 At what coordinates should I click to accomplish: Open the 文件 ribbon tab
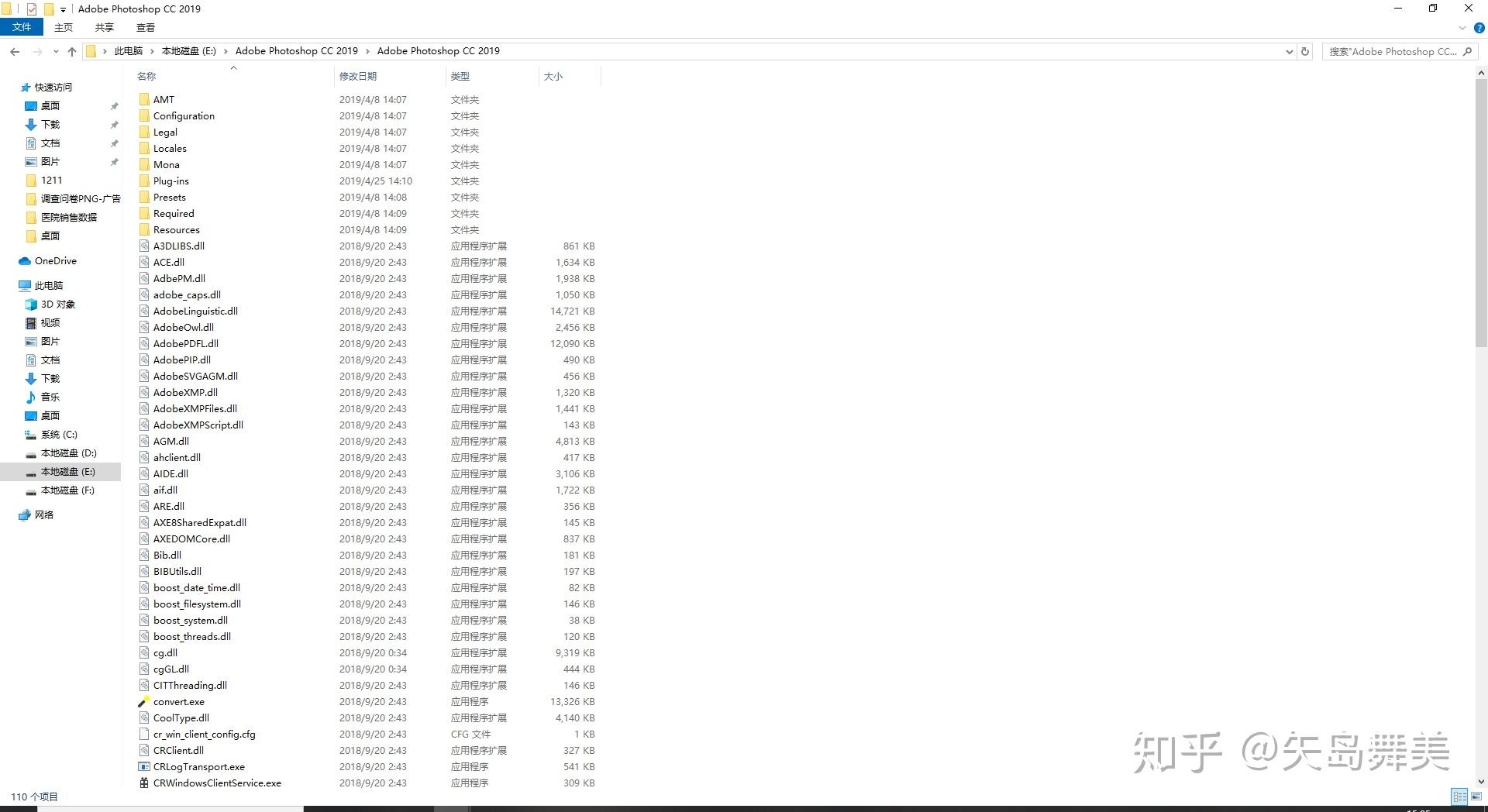[x=22, y=27]
